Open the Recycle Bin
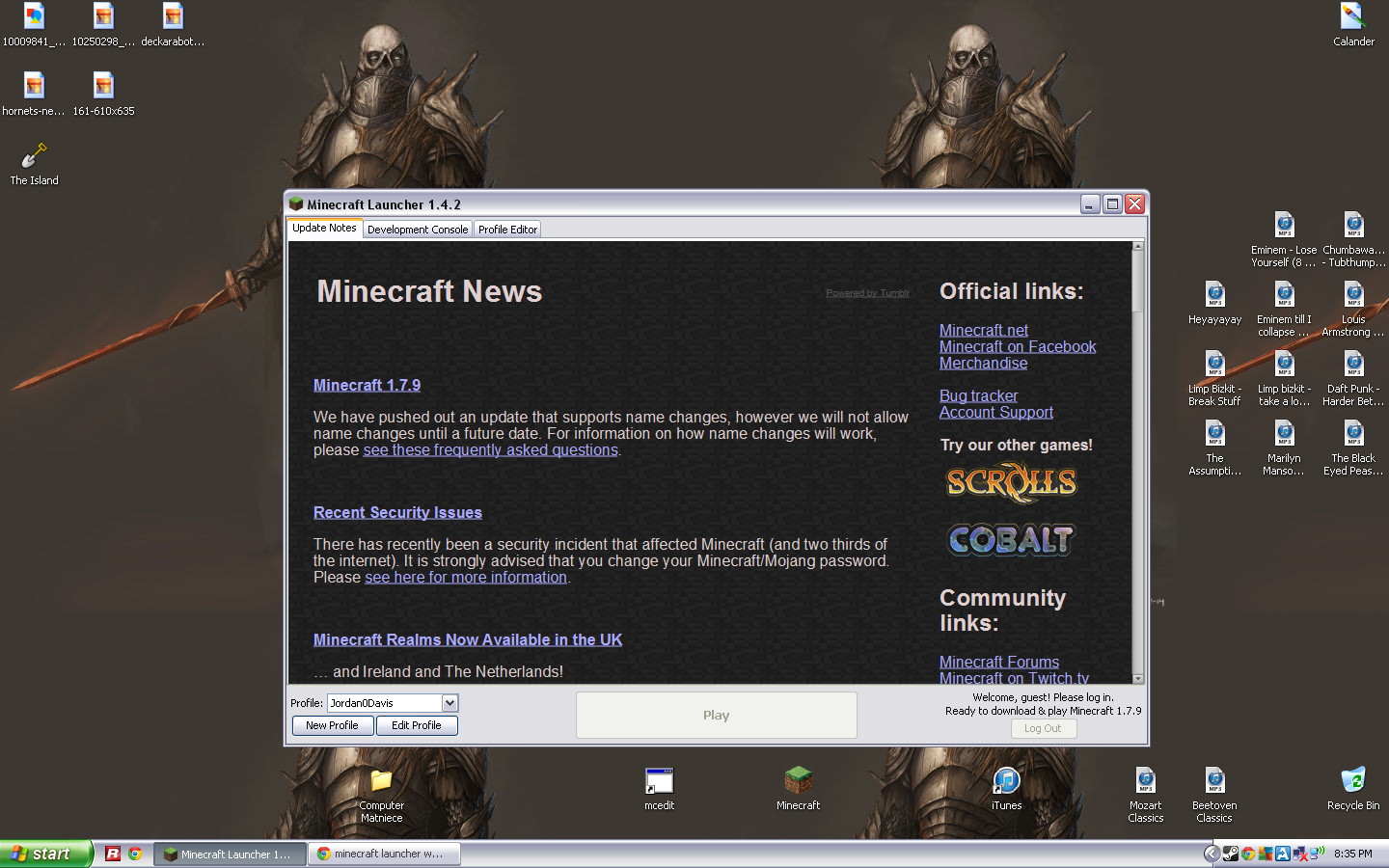1389x868 pixels. (1353, 788)
